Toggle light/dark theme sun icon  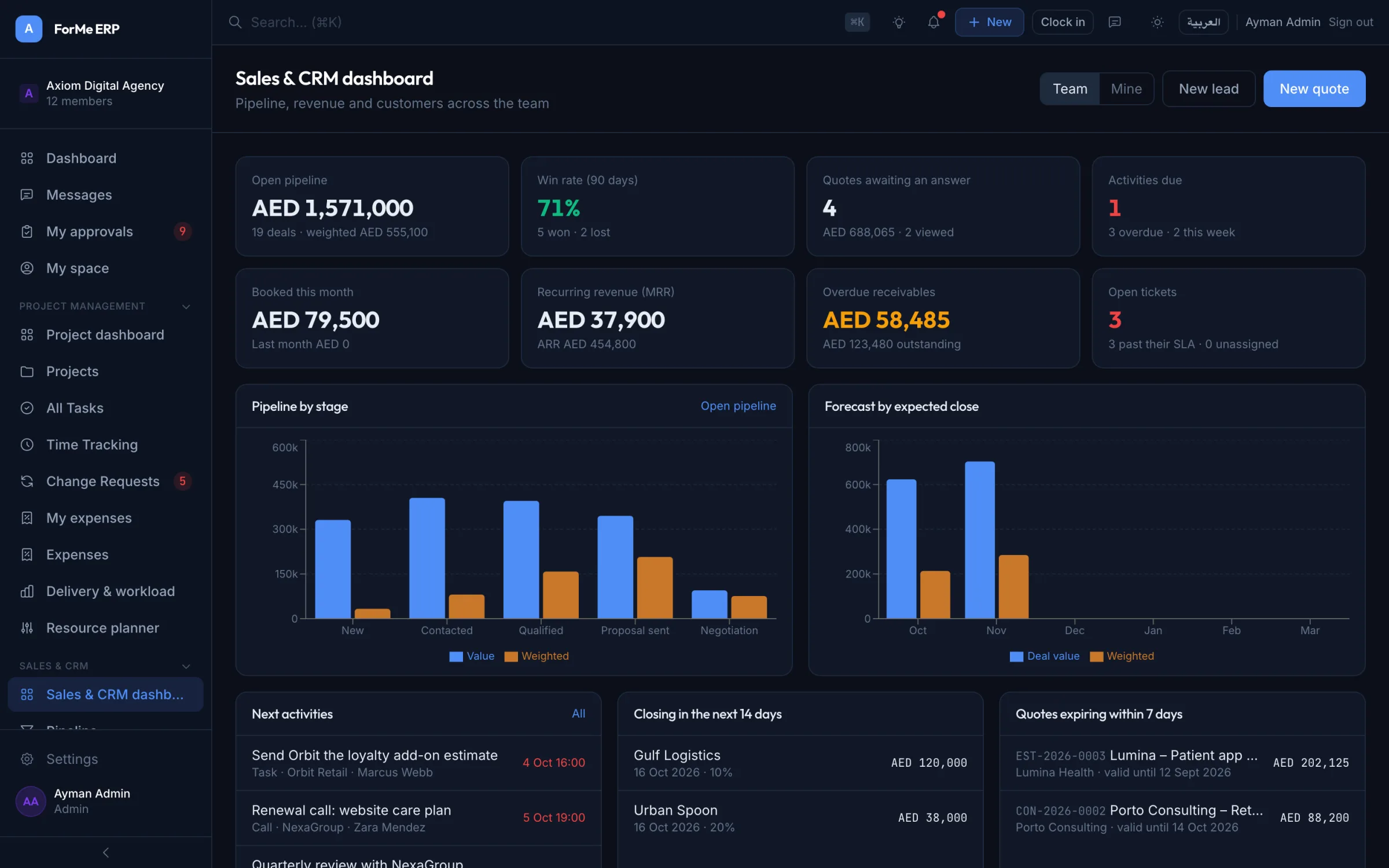[1157, 22]
